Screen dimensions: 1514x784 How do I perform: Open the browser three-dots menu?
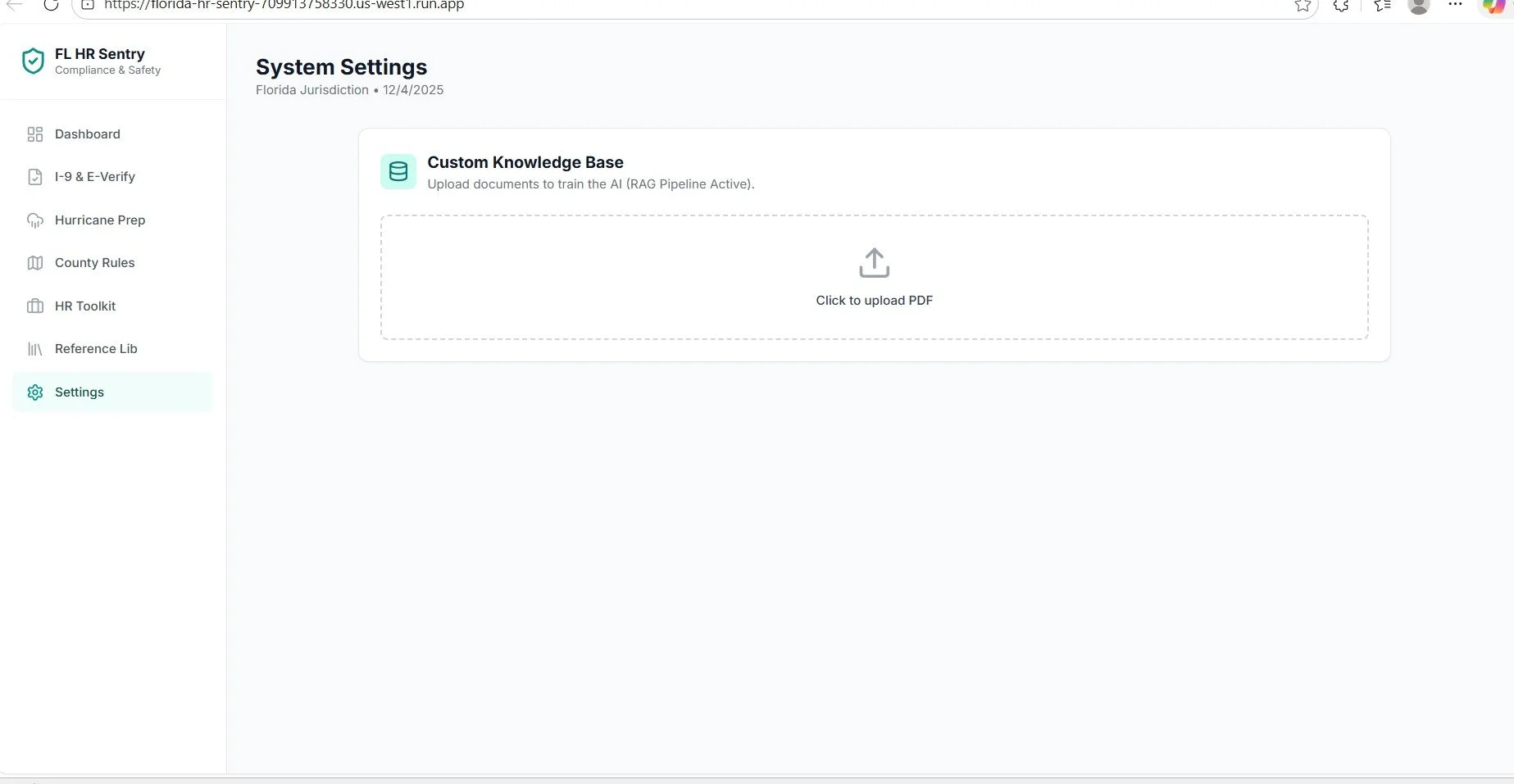(x=1455, y=4)
